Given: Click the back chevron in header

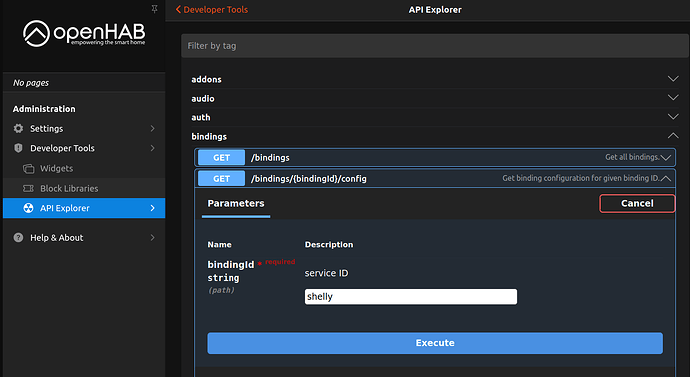Looking at the screenshot, I should (178, 10).
